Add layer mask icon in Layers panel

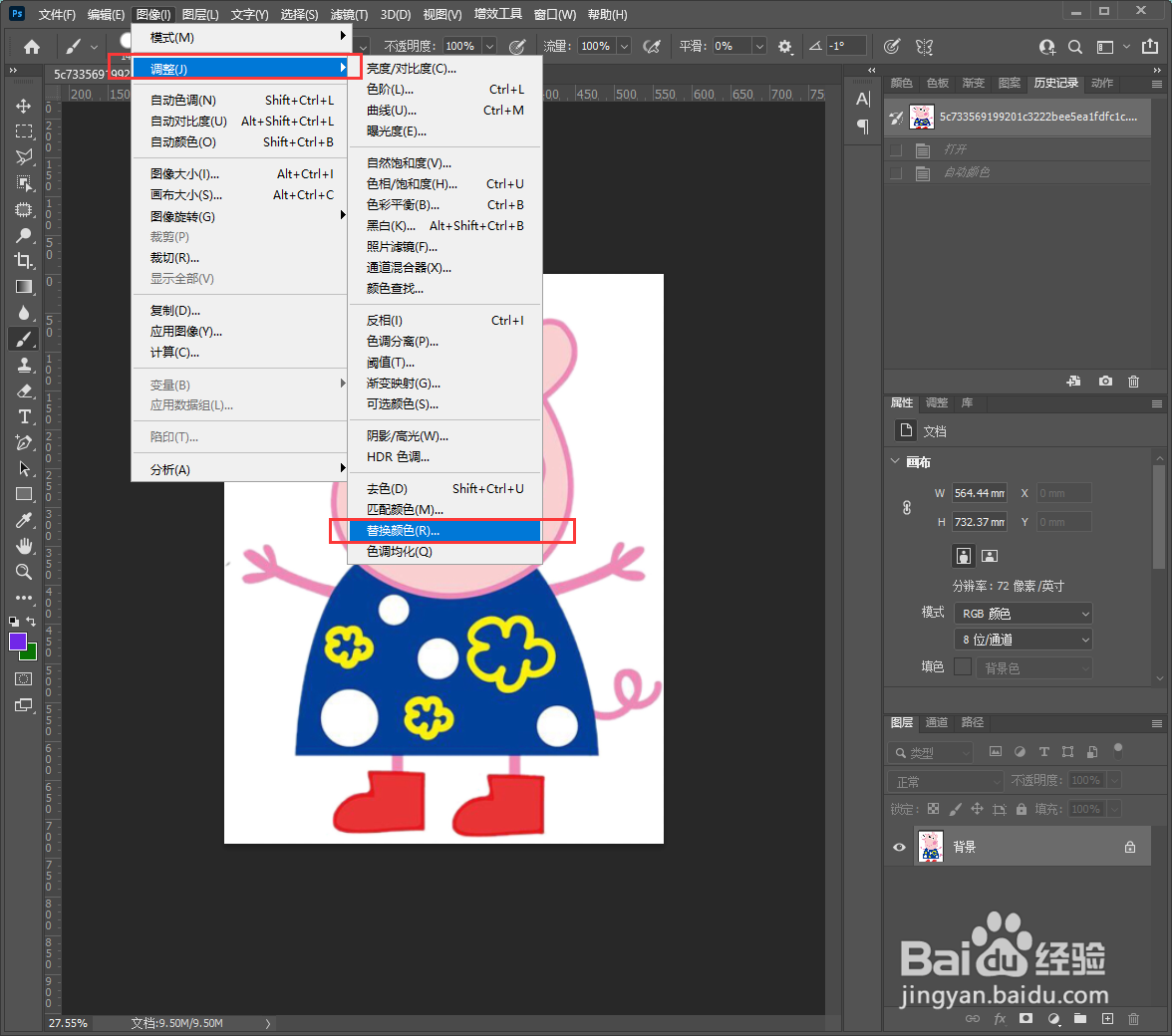coord(1025,1018)
